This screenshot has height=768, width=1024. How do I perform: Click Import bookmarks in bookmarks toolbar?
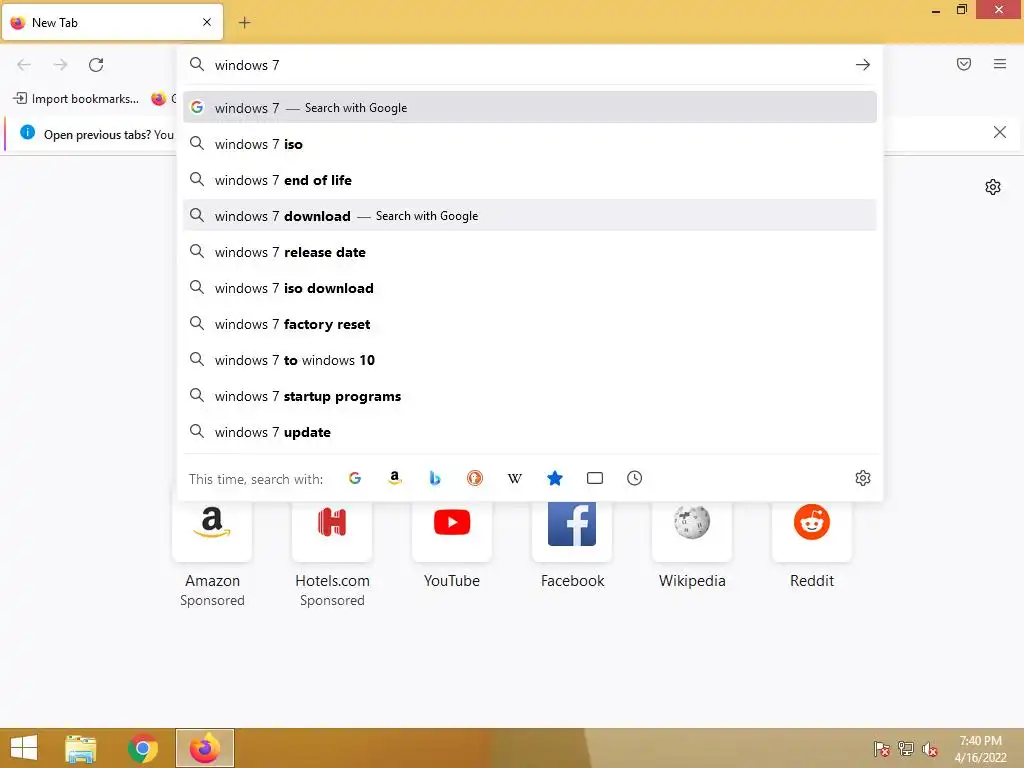pyautogui.click(x=76, y=99)
